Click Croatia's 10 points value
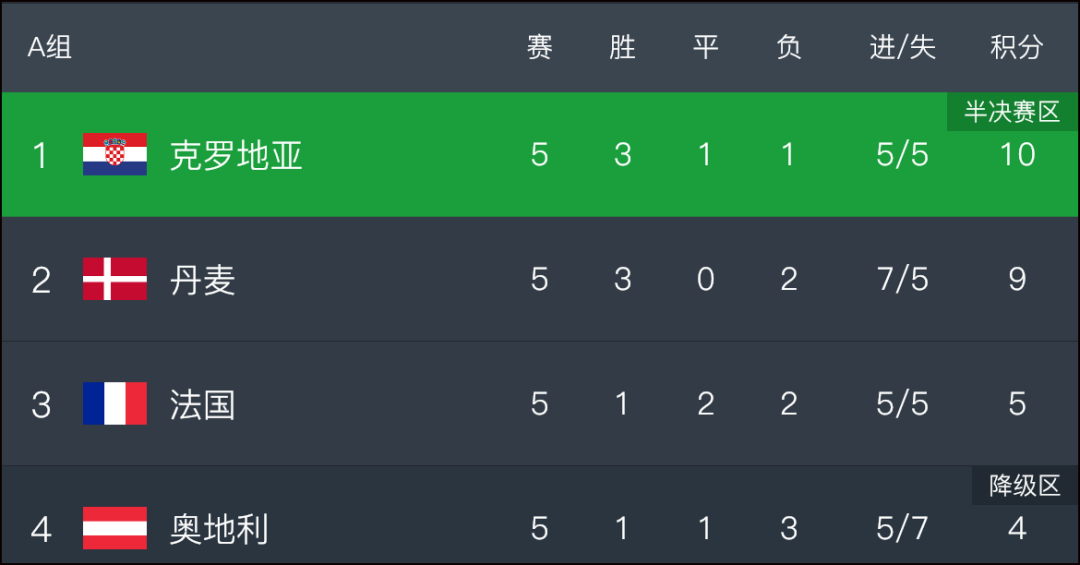1080x565 pixels. (x=1017, y=154)
